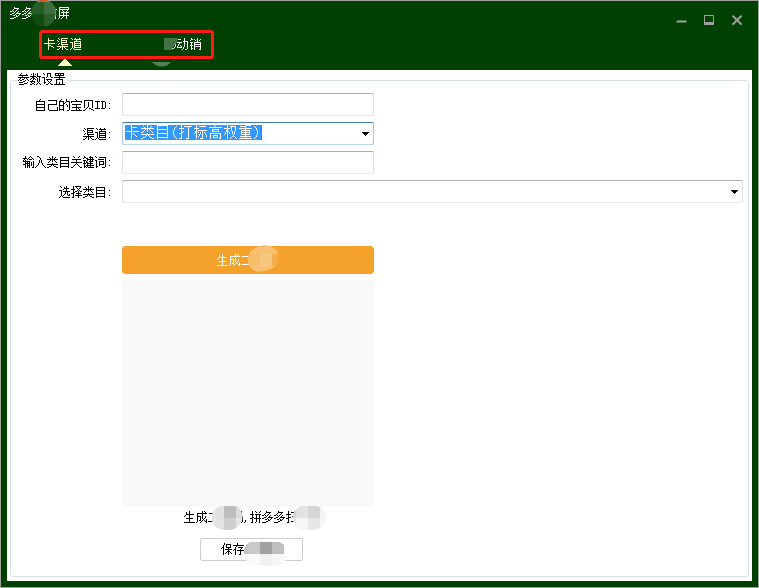Click the blank QR code preview area
759x588 pixels.
[x=247, y=390]
